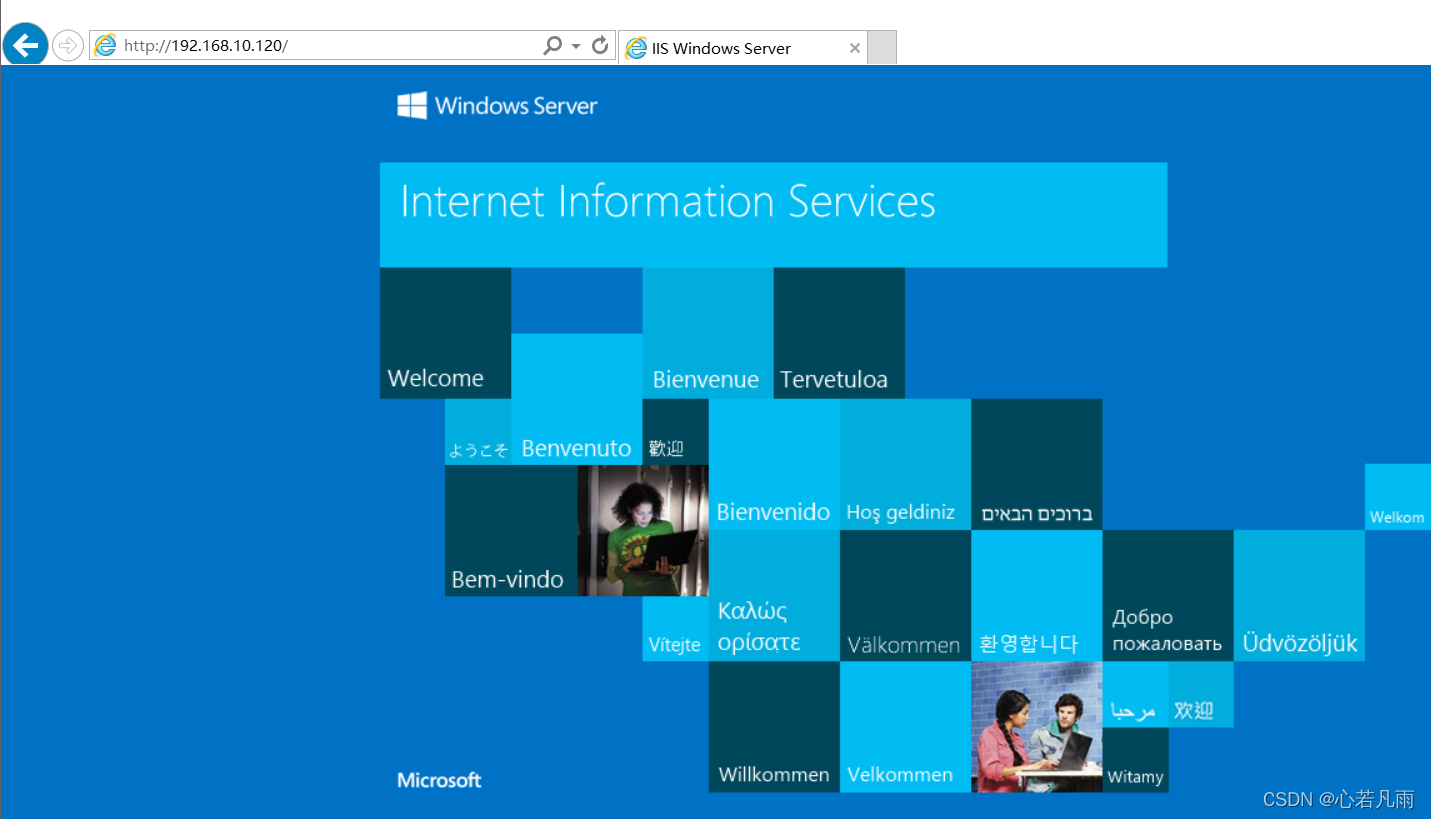
Task: Click the IE page icon in address bar
Action: coord(105,45)
